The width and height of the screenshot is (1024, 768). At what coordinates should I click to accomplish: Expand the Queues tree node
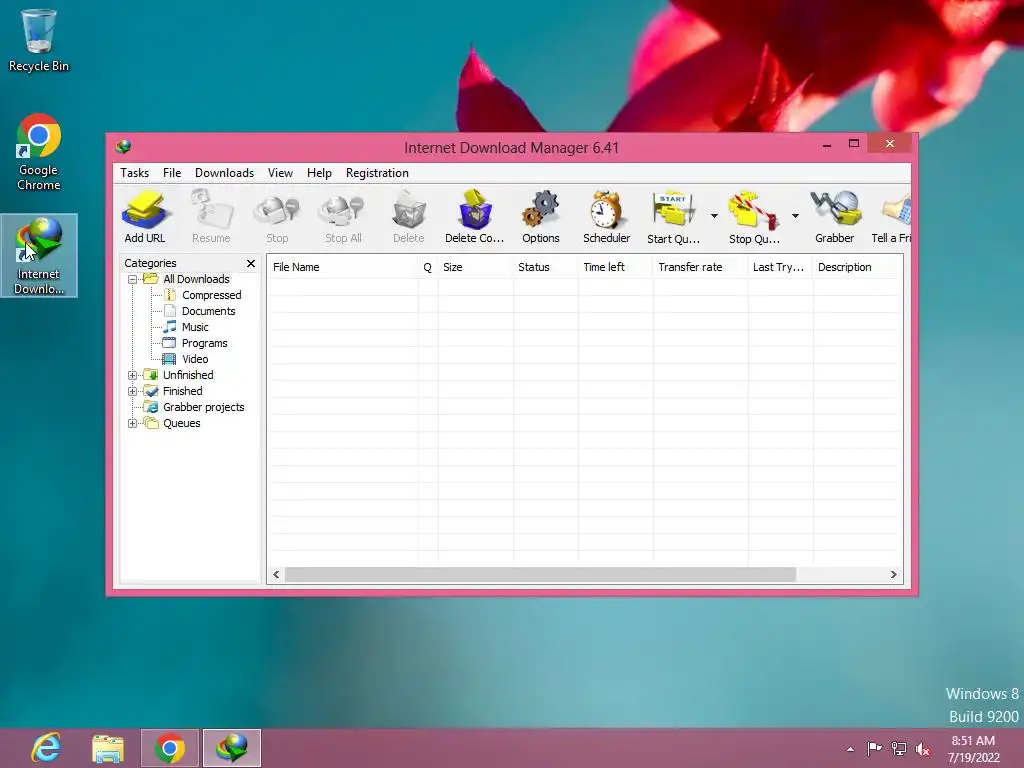click(x=133, y=423)
